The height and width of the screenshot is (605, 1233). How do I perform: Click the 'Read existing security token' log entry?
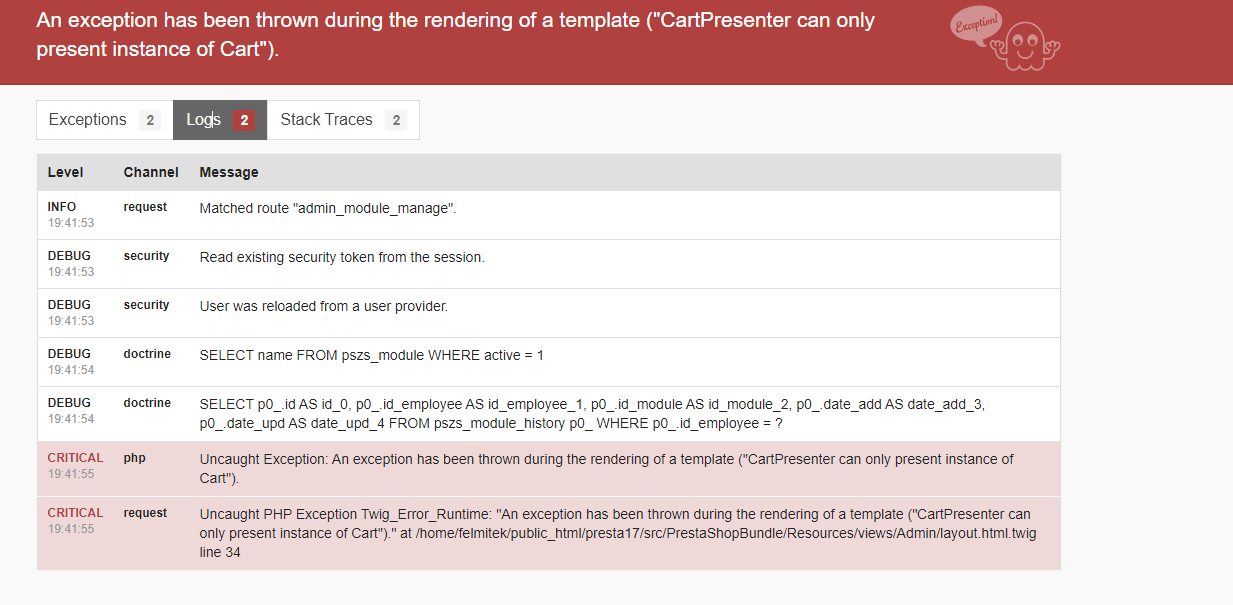click(x=342, y=257)
